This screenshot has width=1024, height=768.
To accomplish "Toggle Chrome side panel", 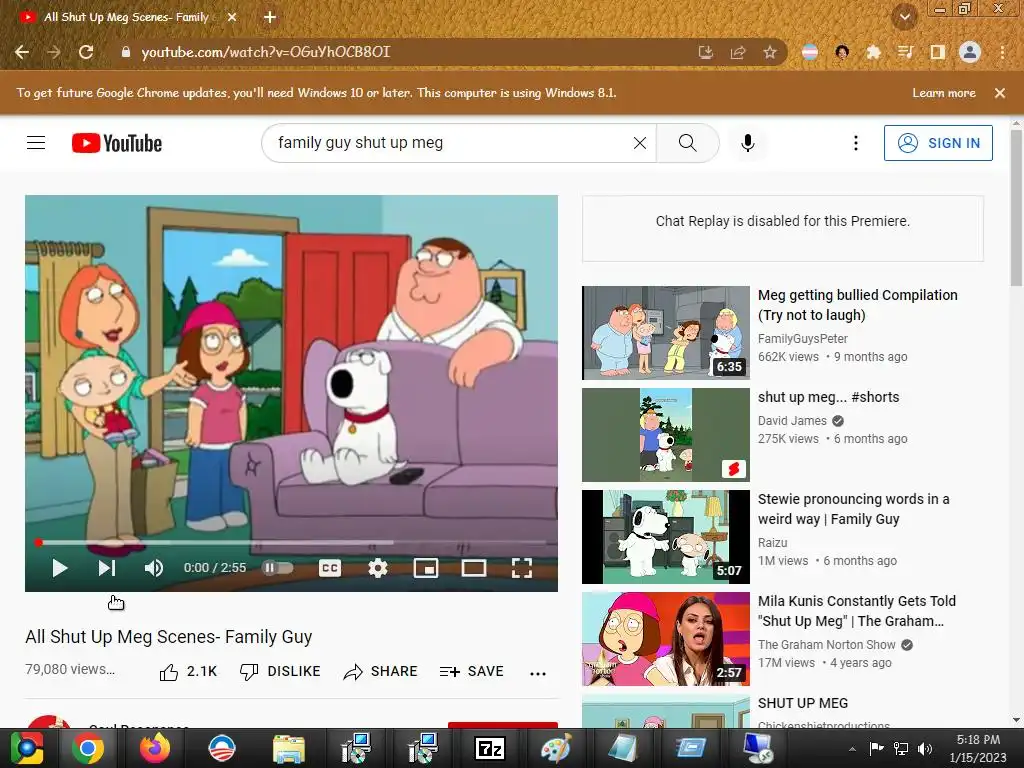I will point(938,52).
